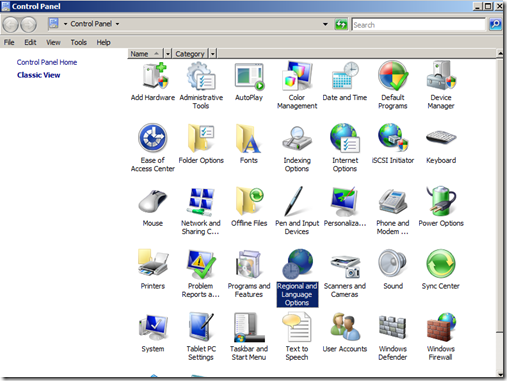The image size is (507, 381).
Task: Launch the Indexing Options applet
Action: coord(297,148)
